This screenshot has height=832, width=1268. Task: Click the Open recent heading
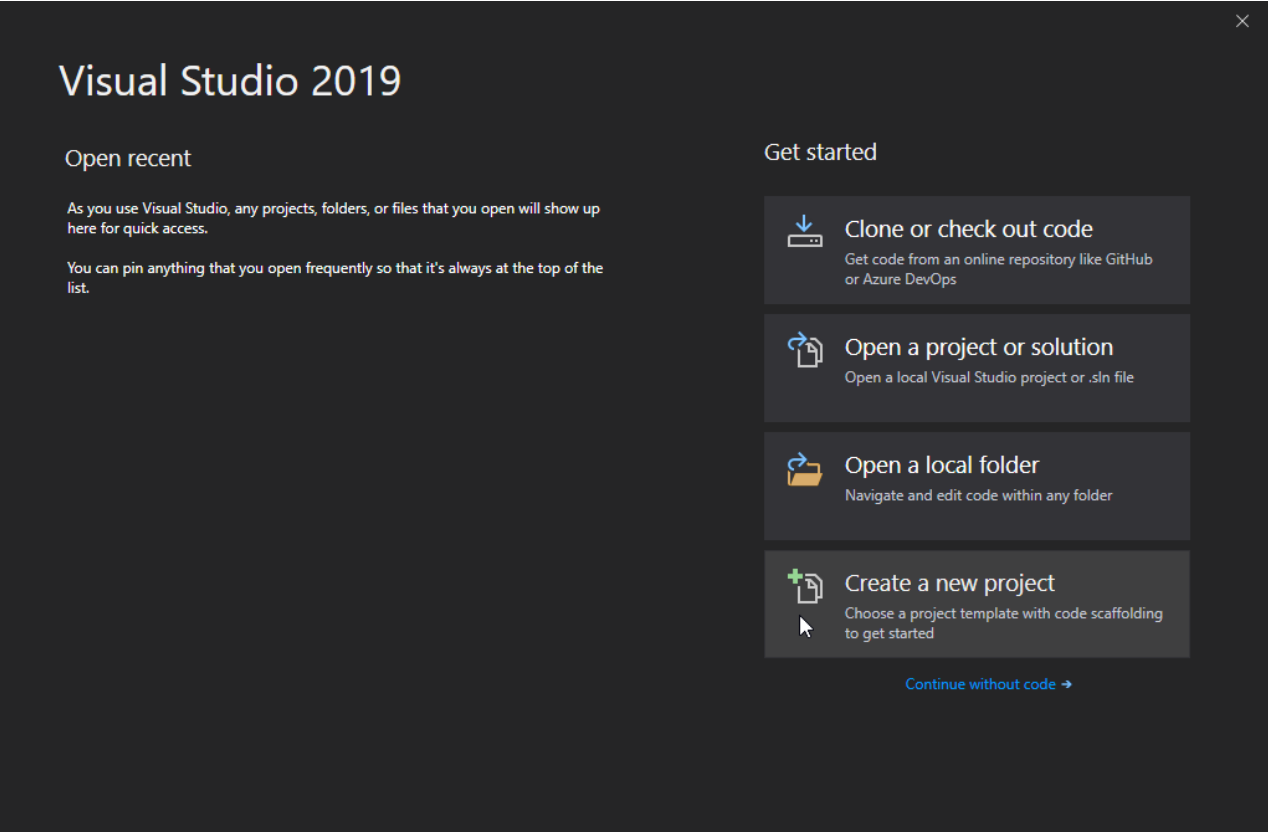127,157
